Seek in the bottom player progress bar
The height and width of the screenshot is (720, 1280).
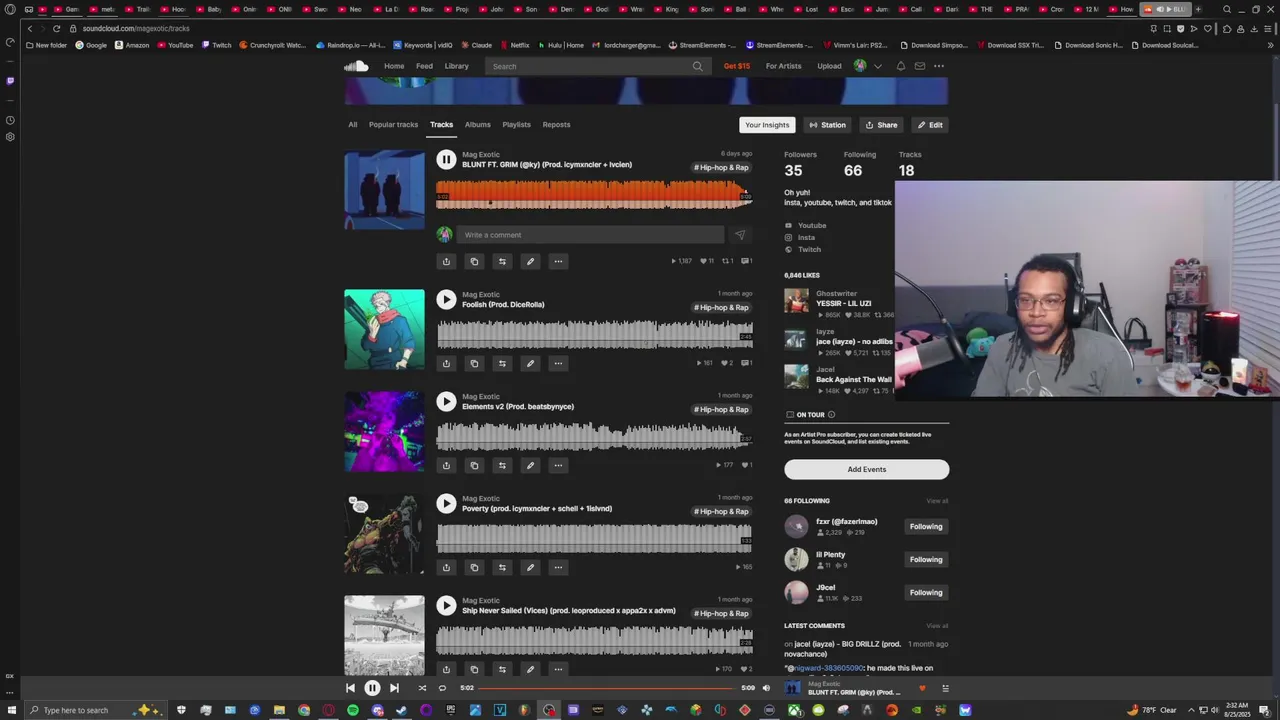tap(607, 688)
